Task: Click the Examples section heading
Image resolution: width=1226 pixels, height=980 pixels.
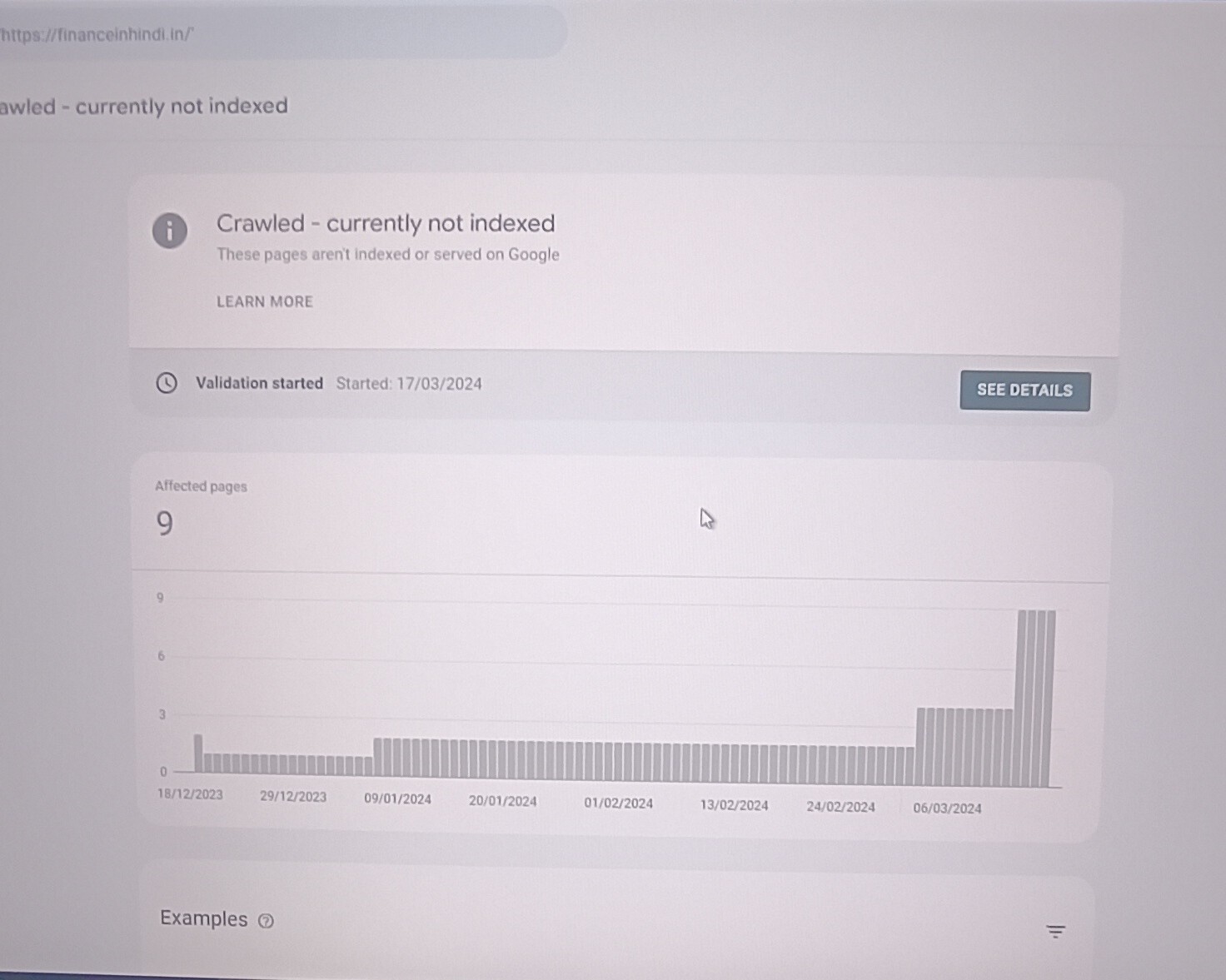Action: [x=204, y=918]
